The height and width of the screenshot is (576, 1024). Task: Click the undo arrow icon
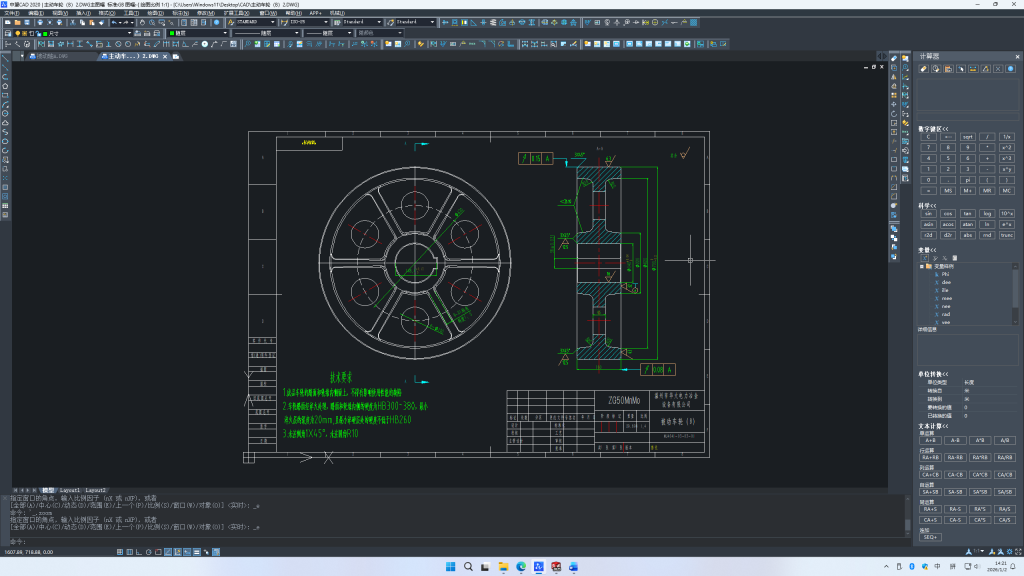(116, 21)
